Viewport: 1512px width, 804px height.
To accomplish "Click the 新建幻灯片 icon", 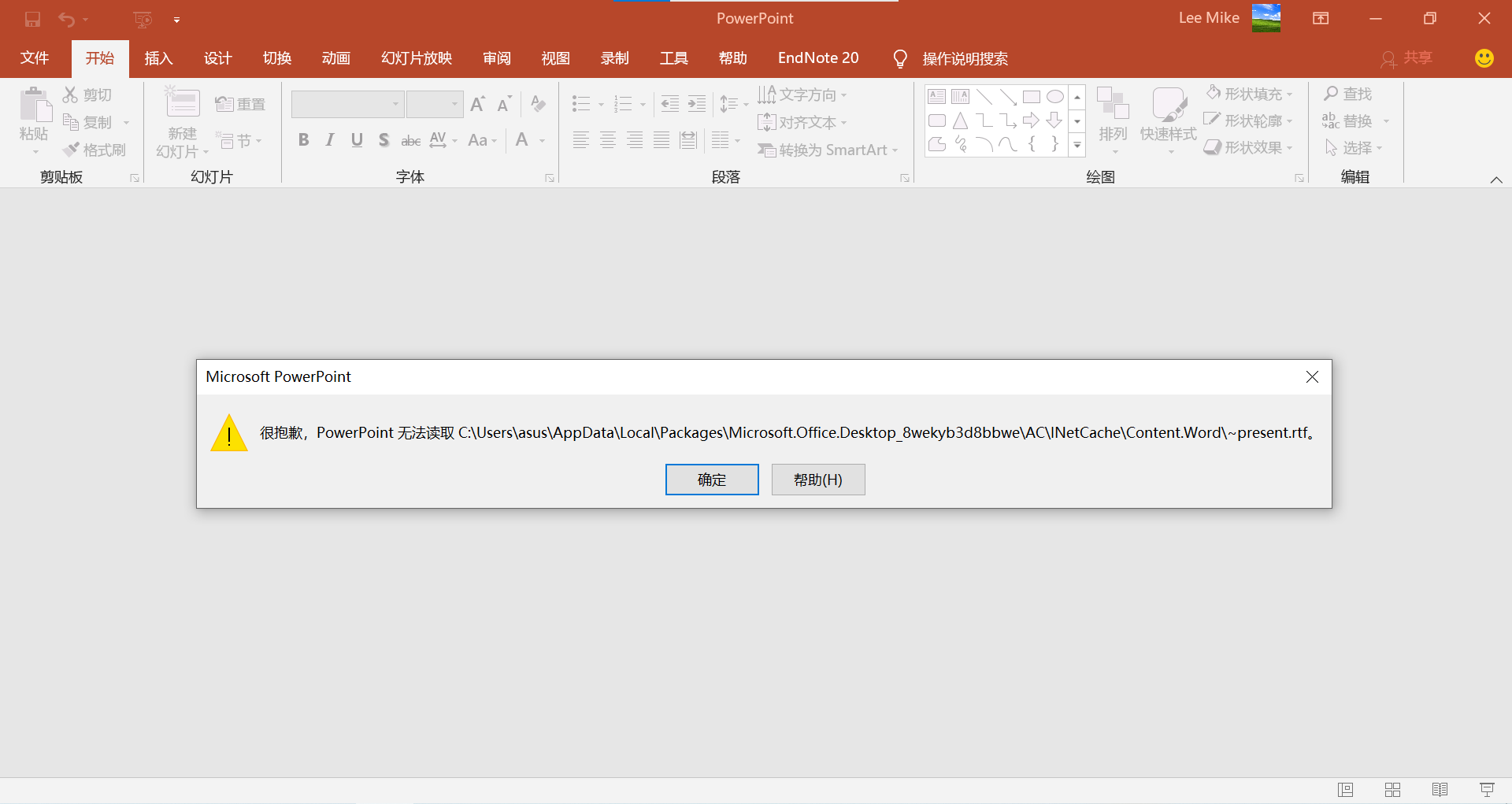I will coord(183,103).
